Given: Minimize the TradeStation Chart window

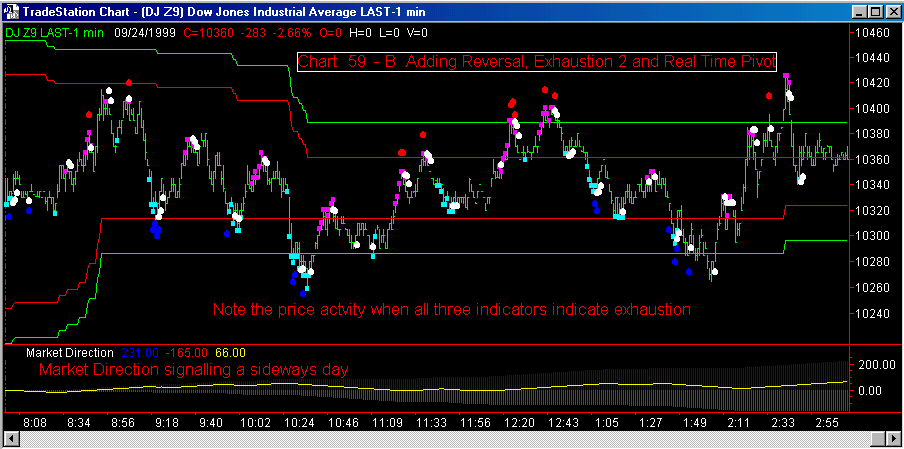Looking at the screenshot, I should (x=860, y=11).
